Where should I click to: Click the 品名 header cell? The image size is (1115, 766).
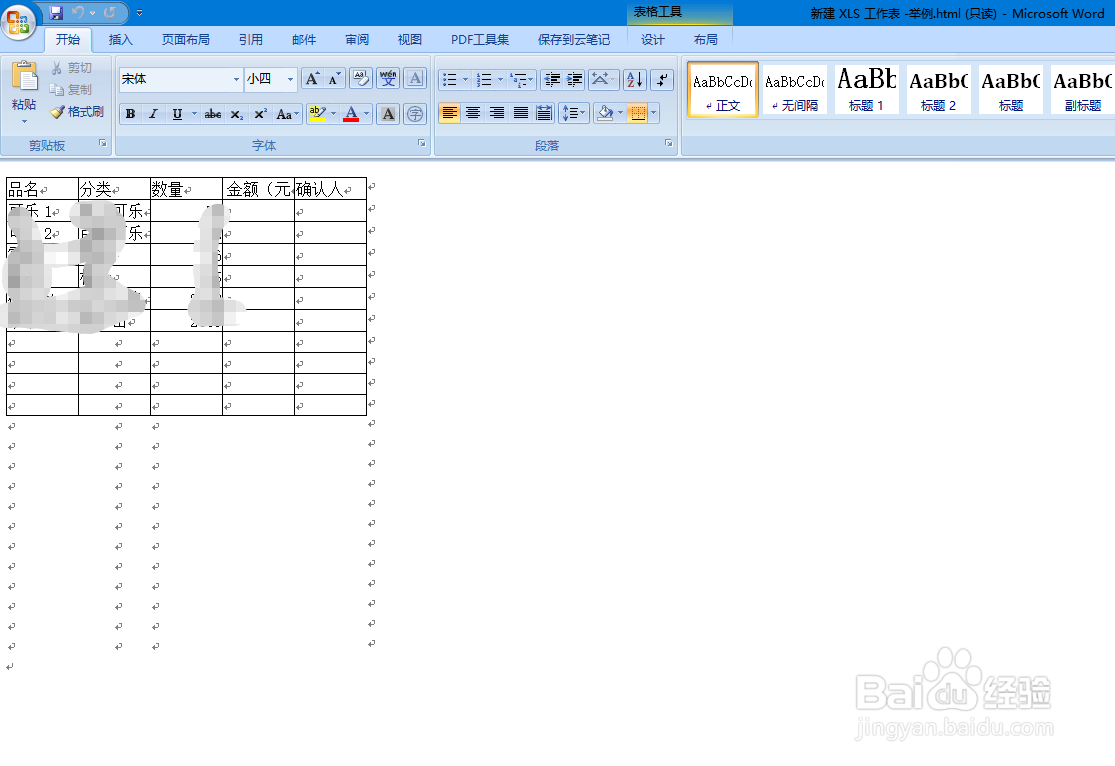42,189
